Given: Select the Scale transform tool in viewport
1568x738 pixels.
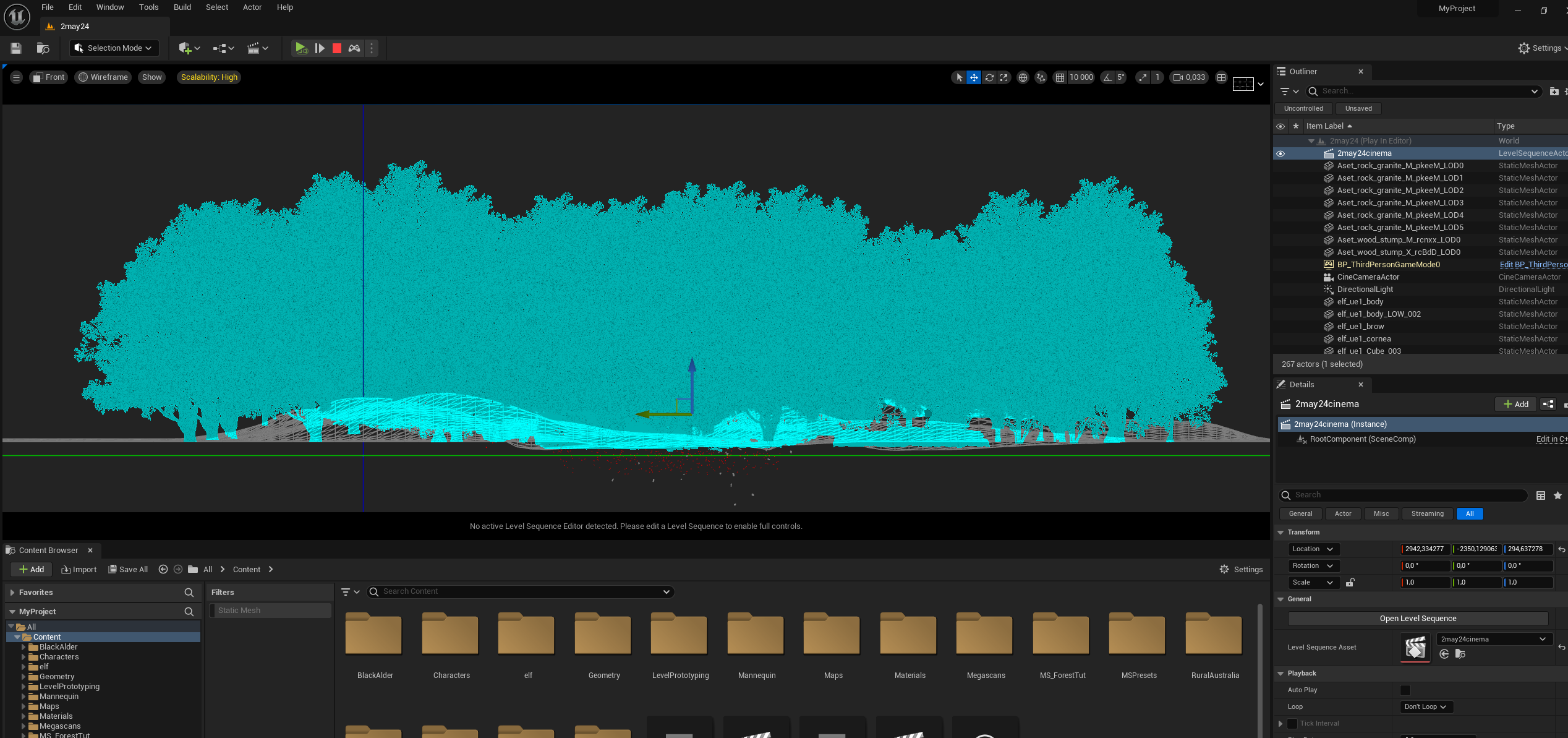Looking at the screenshot, I should pyautogui.click(x=1004, y=77).
